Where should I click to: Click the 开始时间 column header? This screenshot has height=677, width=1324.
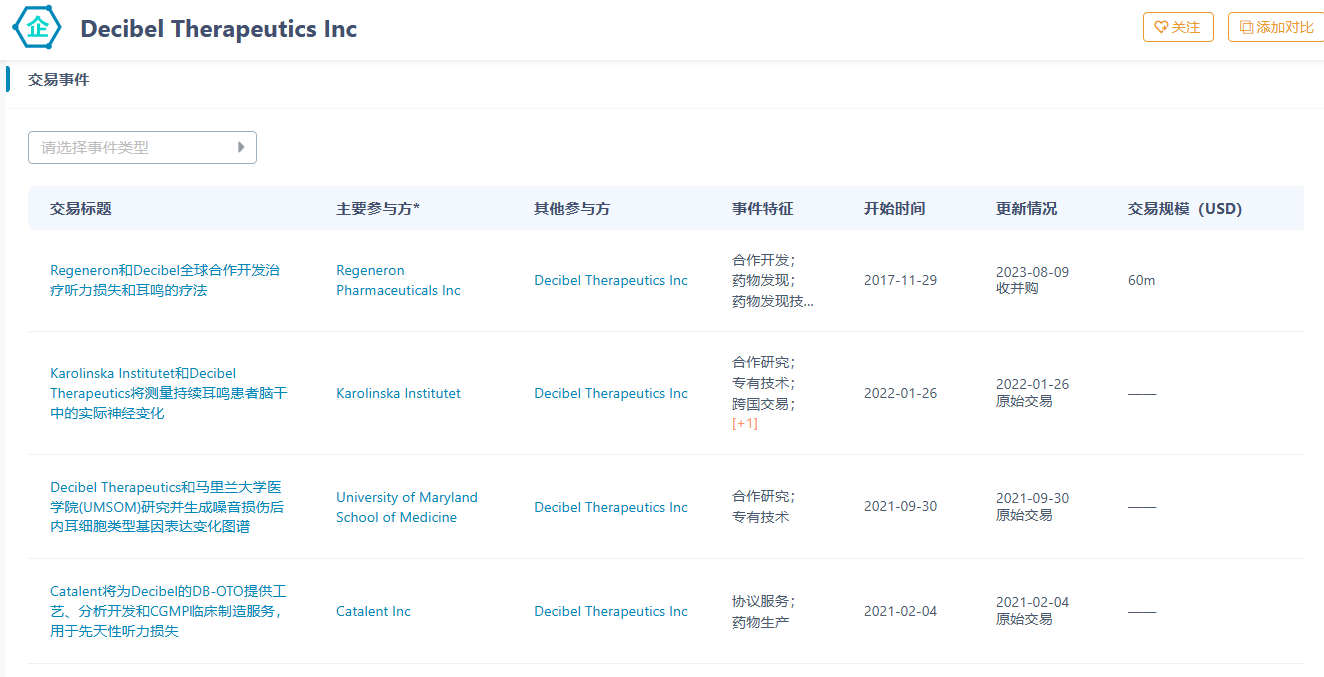(x=895, y=208)
